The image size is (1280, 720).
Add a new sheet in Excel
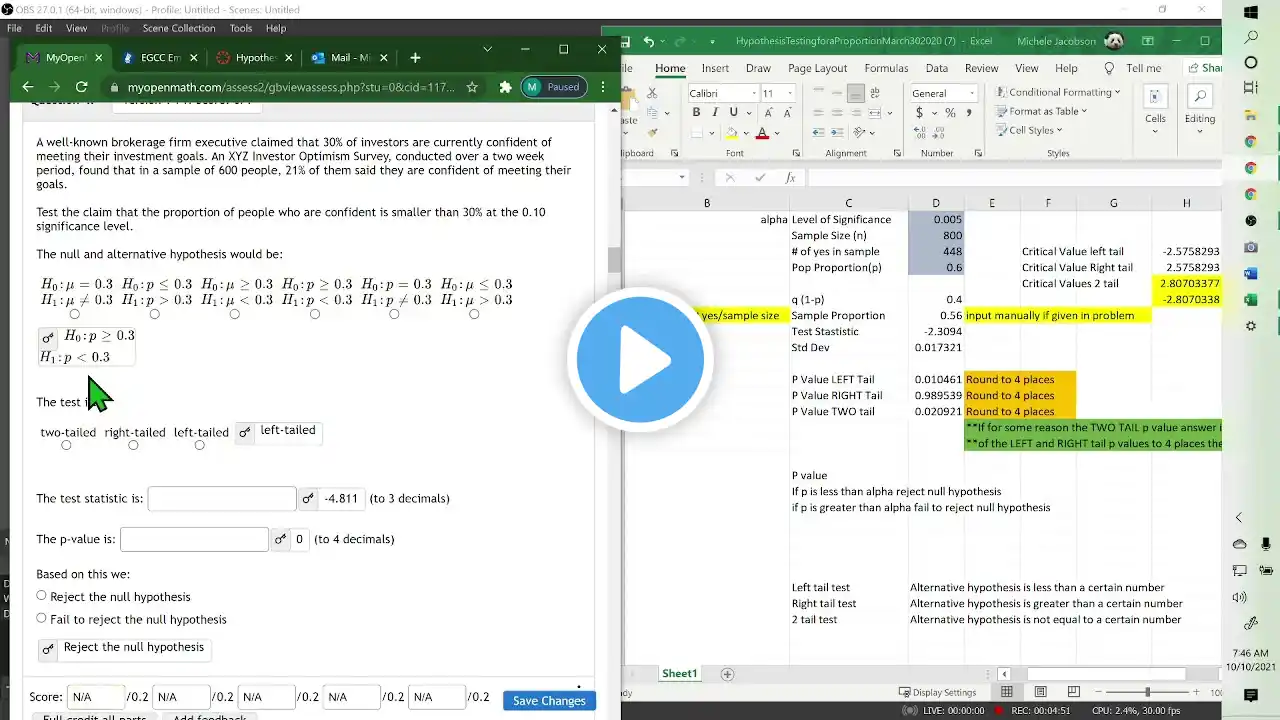point(727,674)
